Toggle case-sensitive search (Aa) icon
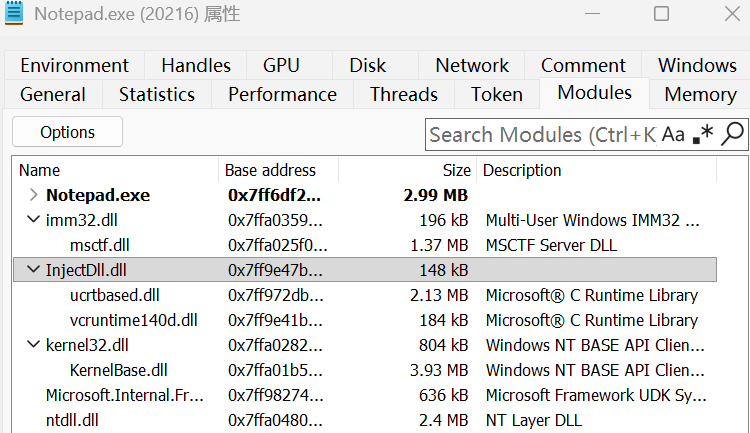This screenshot has height=433, width=750. click(x=673, y=134)
